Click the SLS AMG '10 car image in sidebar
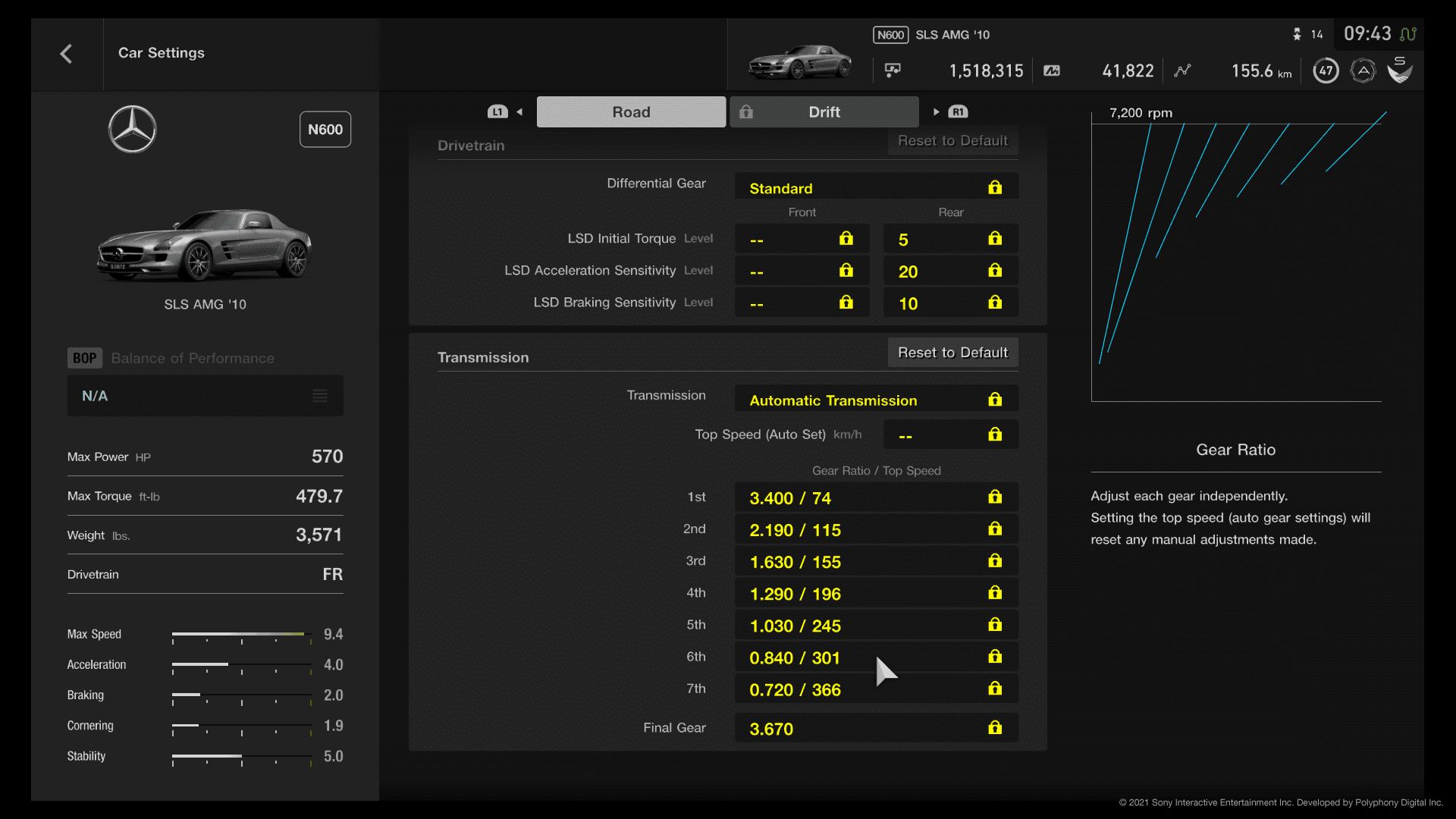This screenshot has height=819, width=1456. (205, 244)
